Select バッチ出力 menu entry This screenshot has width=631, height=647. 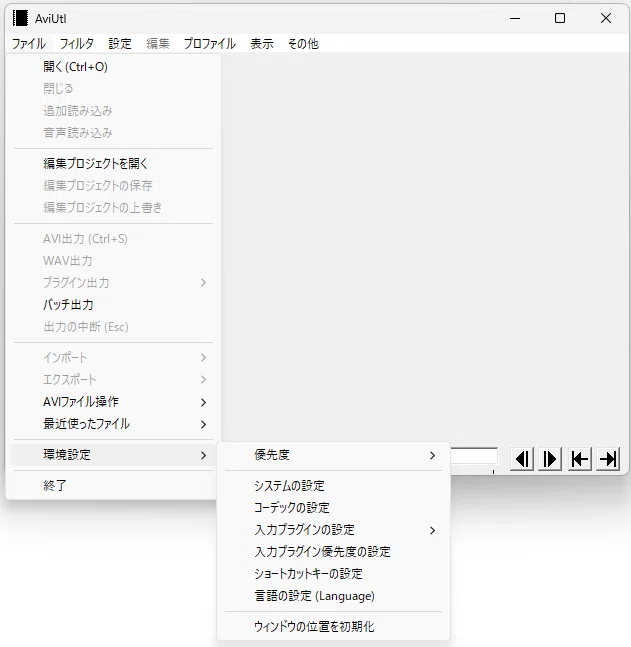(x=113, y=305)
